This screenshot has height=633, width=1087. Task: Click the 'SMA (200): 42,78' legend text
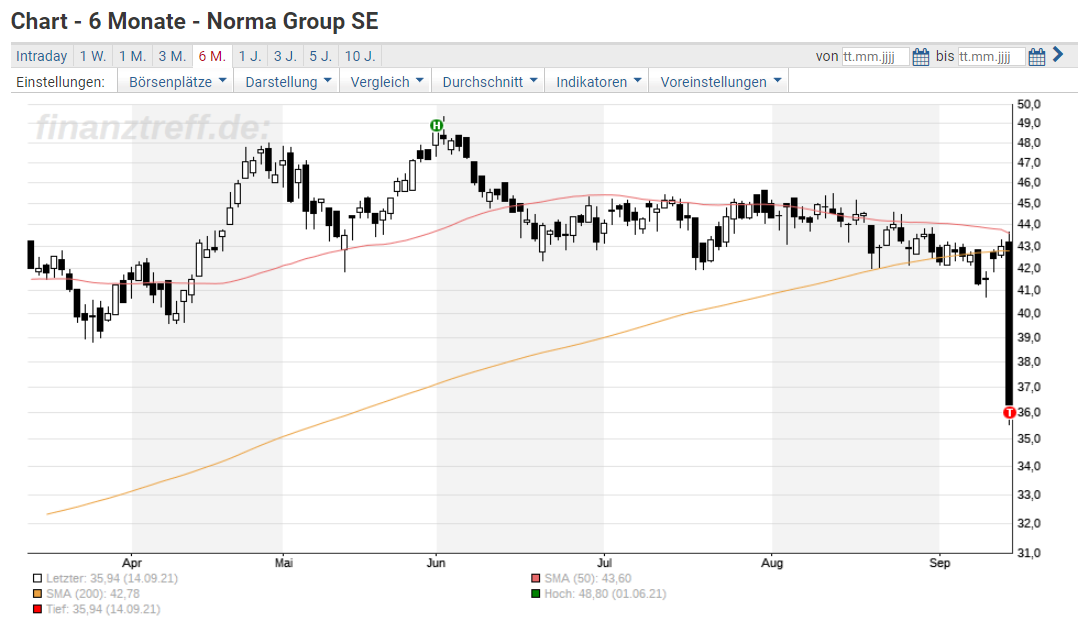click(x=93, y=593)
